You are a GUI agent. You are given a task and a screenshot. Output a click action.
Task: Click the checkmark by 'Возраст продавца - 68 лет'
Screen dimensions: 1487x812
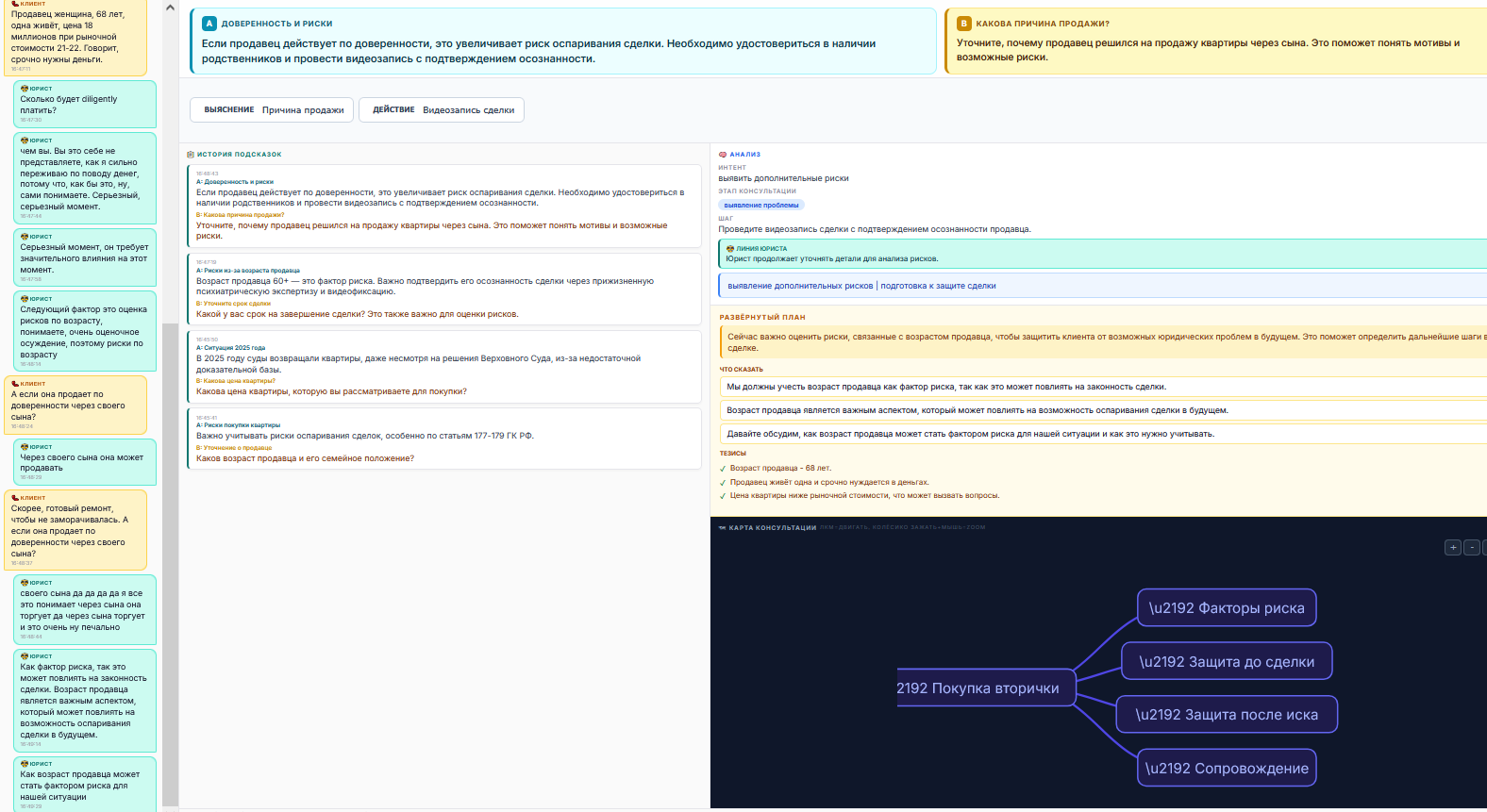pos(723,469)
